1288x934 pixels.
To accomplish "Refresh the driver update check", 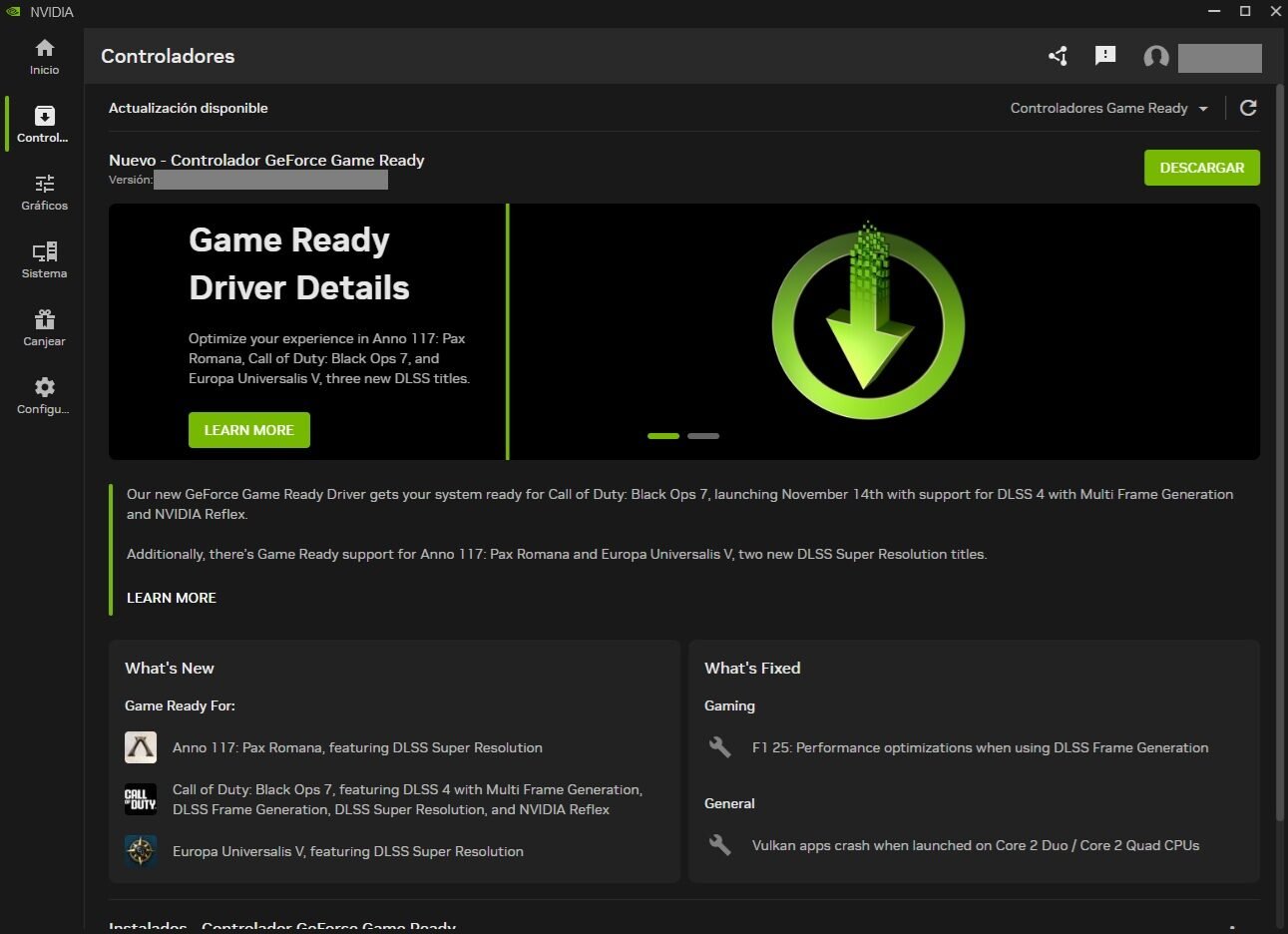I will click(1247, 108).
